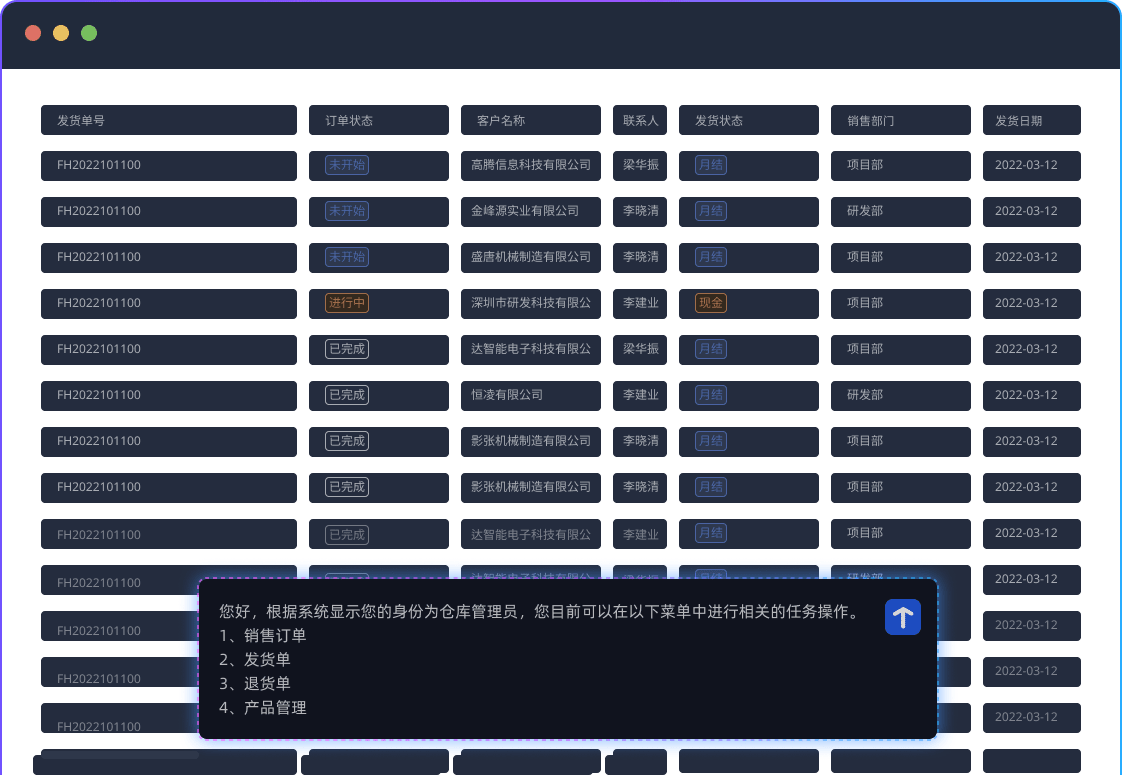This screenshot has height=775, width=1122.
Task: Click the 进行中 order status tag
Action: click(347, 303)
